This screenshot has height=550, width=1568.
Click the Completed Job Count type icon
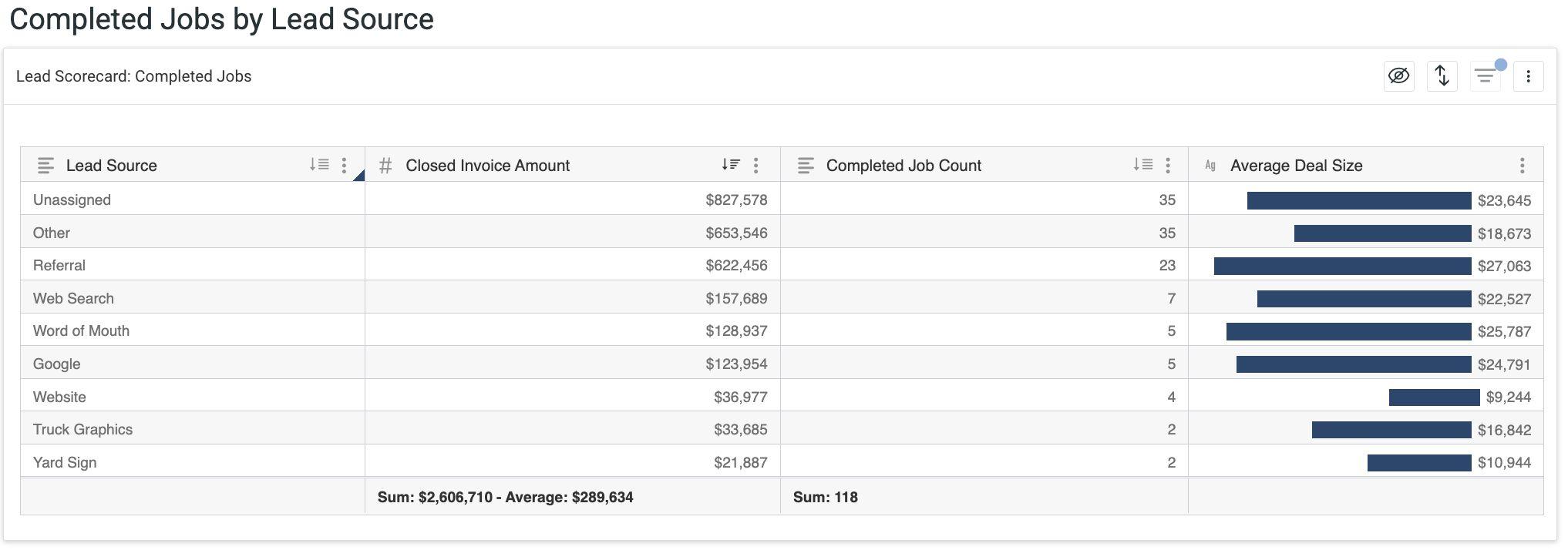[806, 166]
